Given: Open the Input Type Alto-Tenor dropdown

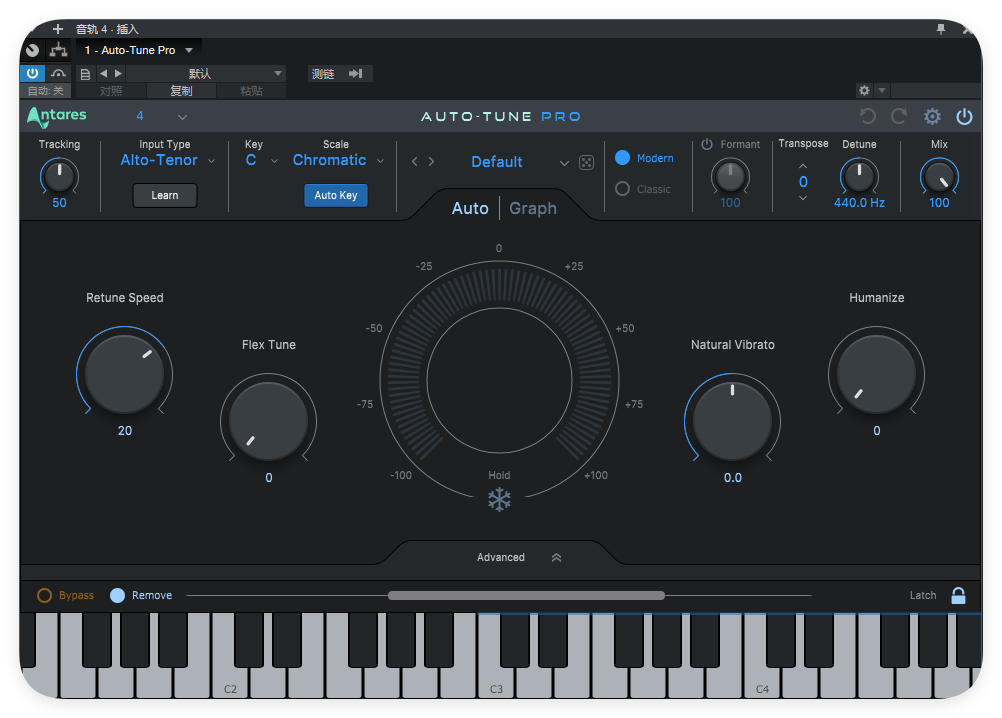Looking at the screenshot, I should [x=167, y=160].
